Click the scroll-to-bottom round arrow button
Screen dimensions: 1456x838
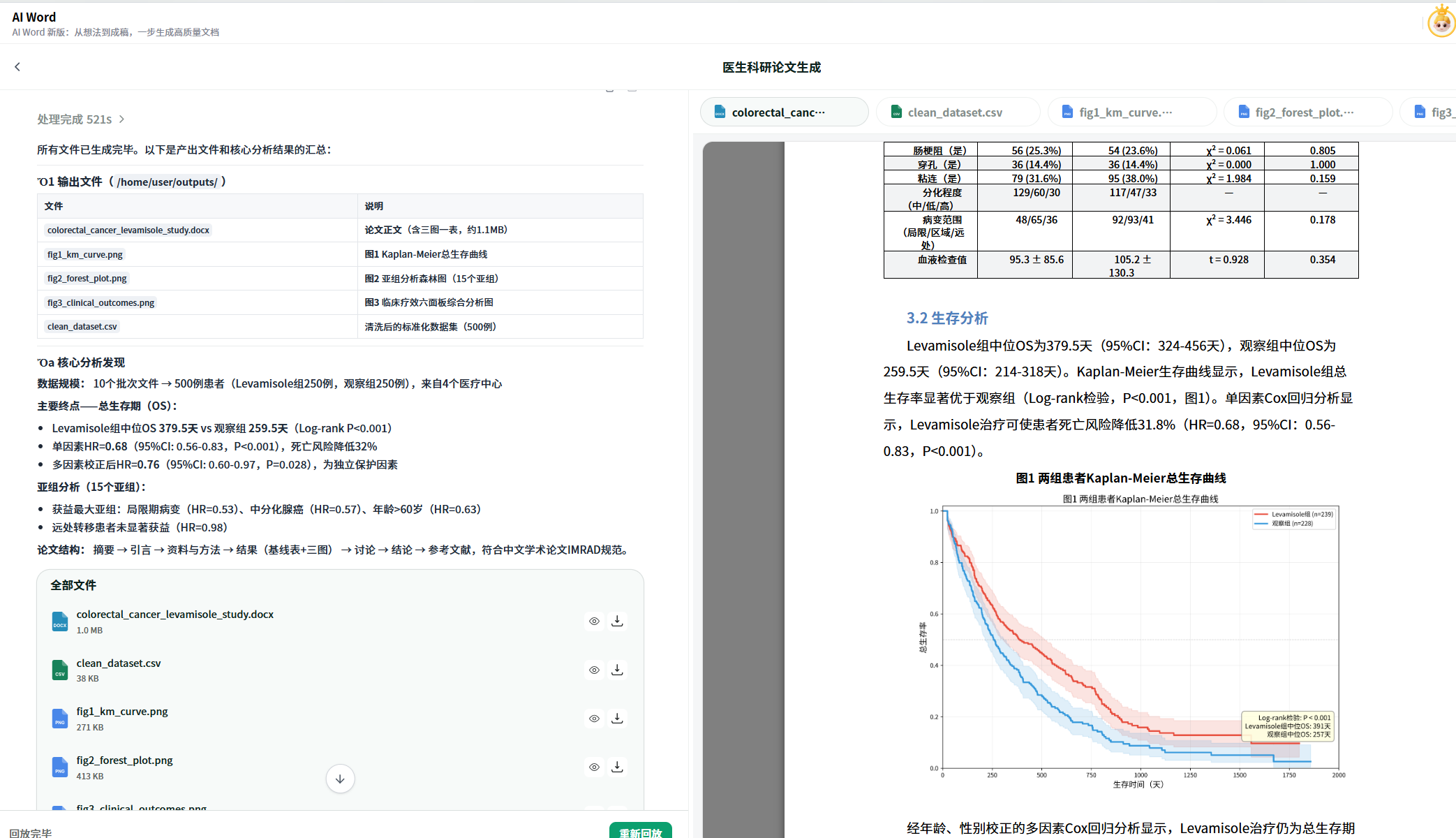pyautogui.click(x=340, y=779)
